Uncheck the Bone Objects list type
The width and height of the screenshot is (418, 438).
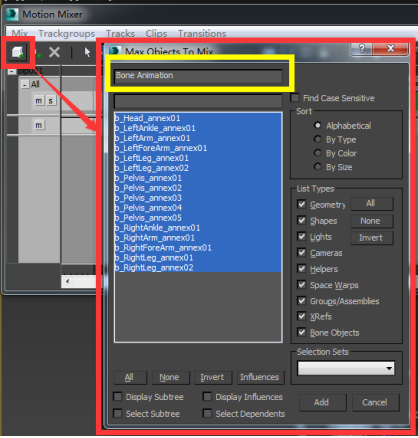click(302, 332)
